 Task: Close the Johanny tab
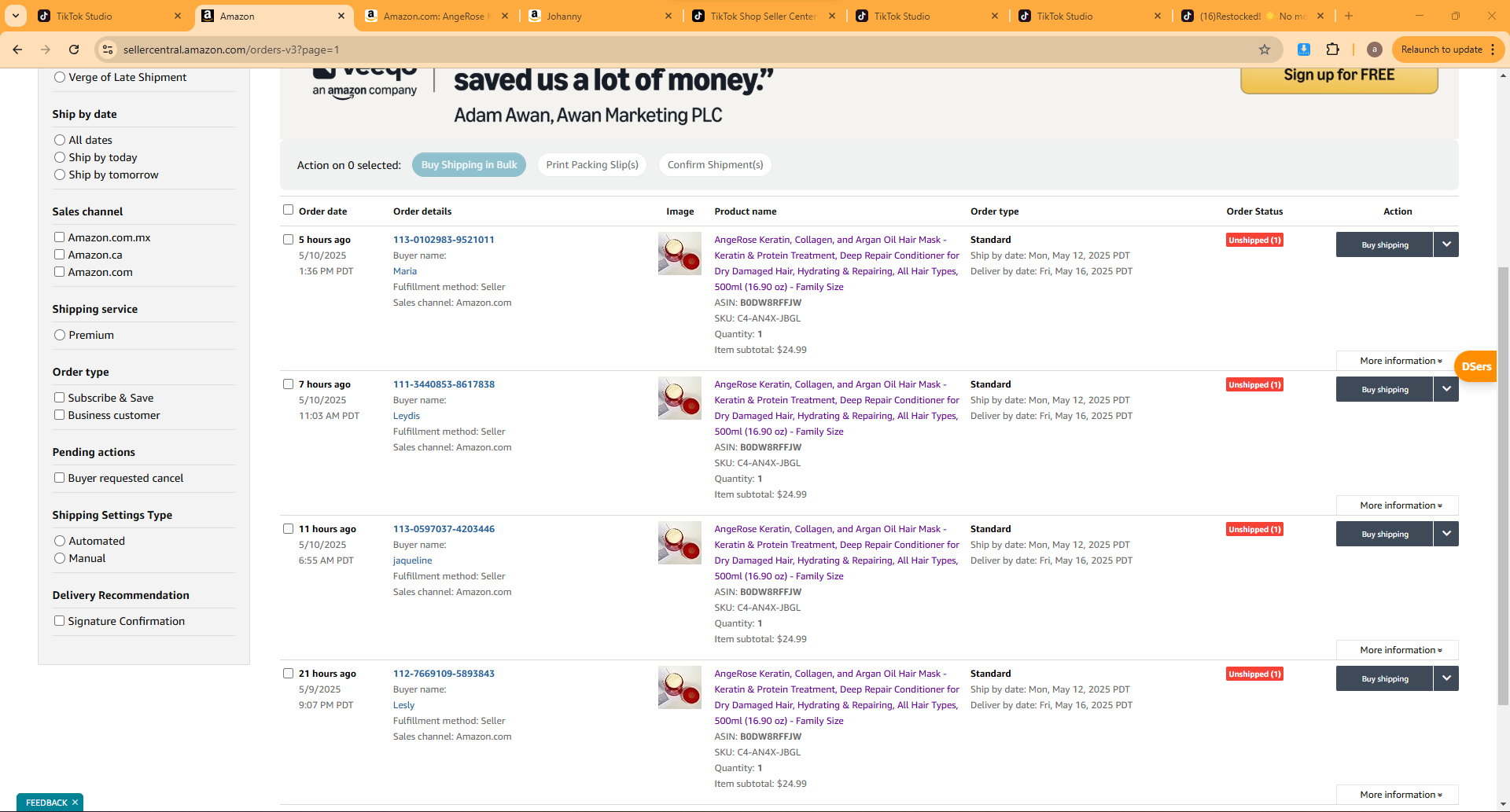(668, 16)
